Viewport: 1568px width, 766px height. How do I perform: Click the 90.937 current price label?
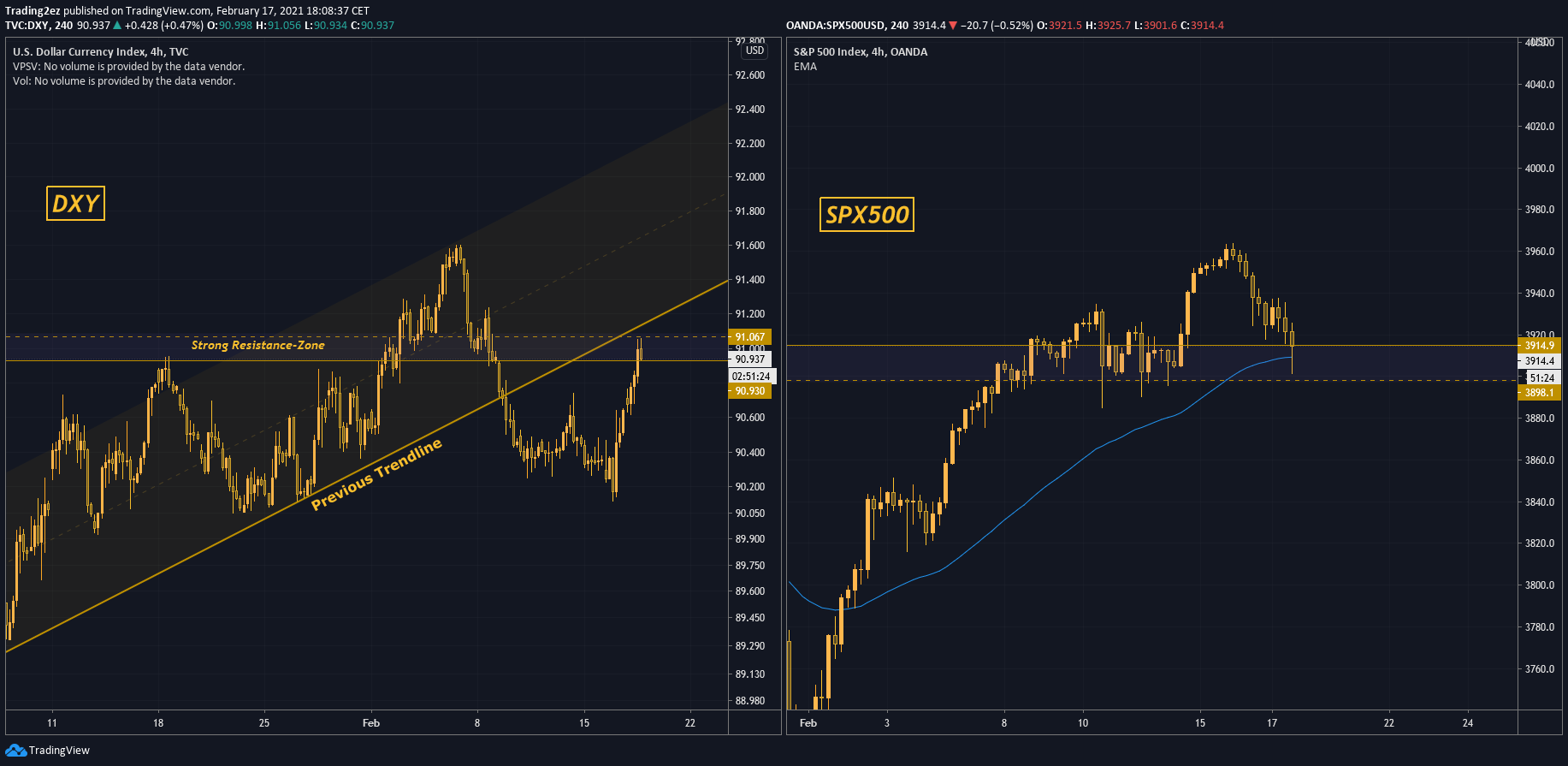pyautogui.click(x=750, y=359)
